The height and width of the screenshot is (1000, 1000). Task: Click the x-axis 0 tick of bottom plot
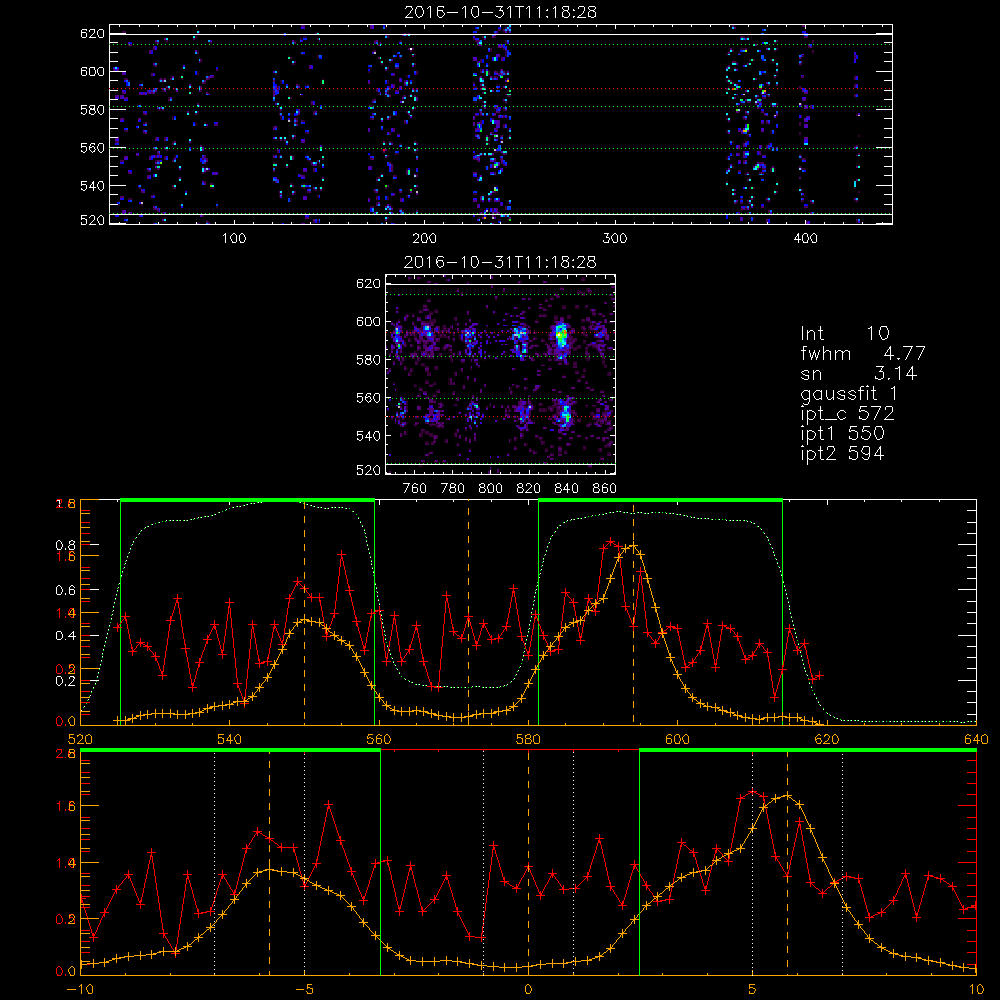pos(528,989)
